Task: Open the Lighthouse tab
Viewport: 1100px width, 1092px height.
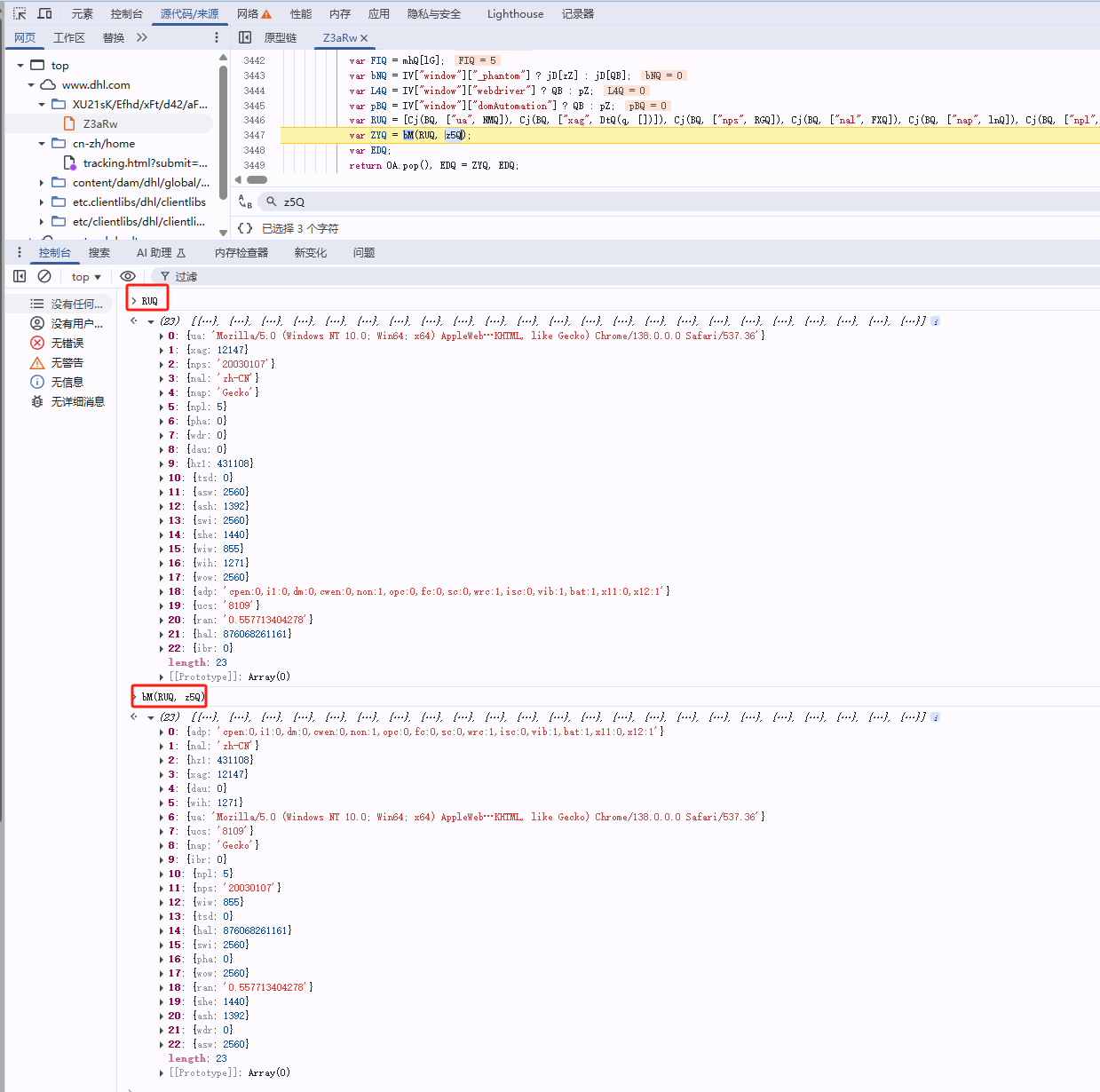Action: click(515, 14)
